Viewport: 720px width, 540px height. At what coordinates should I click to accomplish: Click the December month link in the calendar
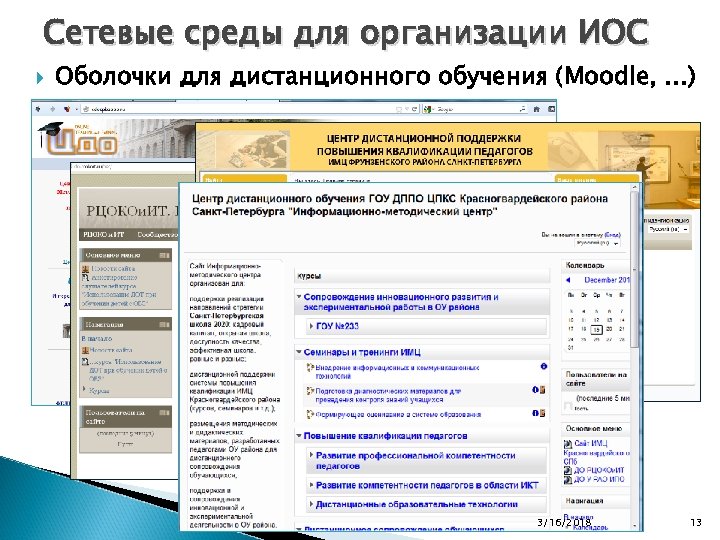(x=607, y=280)
